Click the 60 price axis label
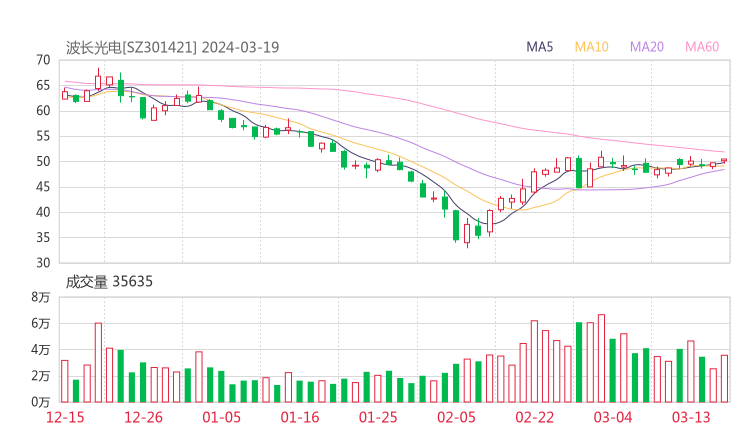Viewport: 740px width, 440px height. [43, 111]
